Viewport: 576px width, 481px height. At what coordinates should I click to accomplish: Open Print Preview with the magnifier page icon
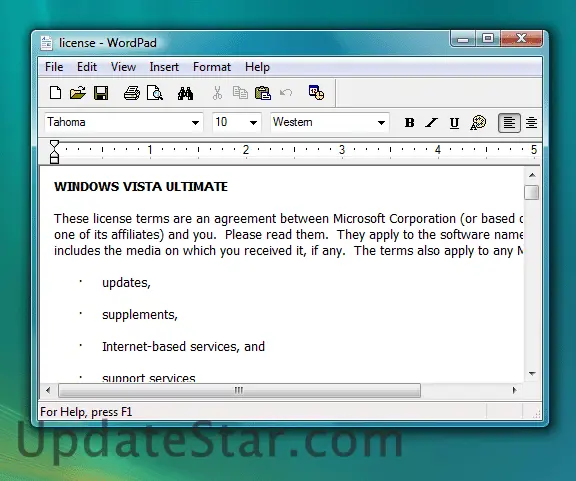tap(155, 93)
